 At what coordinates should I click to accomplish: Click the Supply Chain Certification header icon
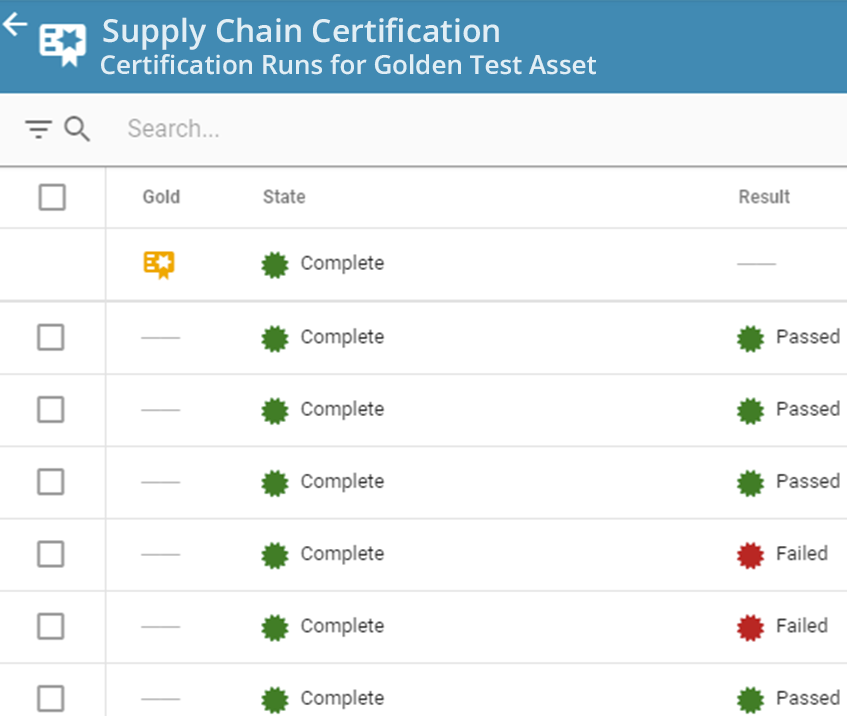(62, 44)
